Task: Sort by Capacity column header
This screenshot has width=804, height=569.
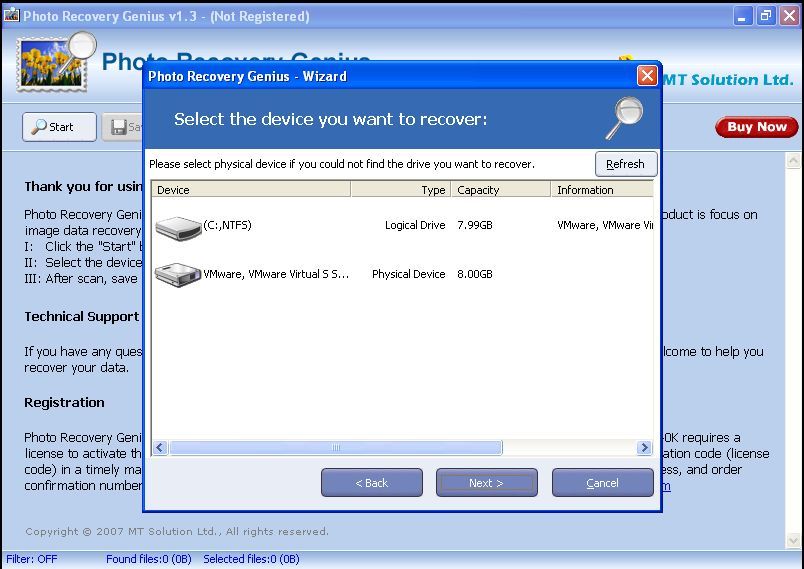Action: point(500,189)
